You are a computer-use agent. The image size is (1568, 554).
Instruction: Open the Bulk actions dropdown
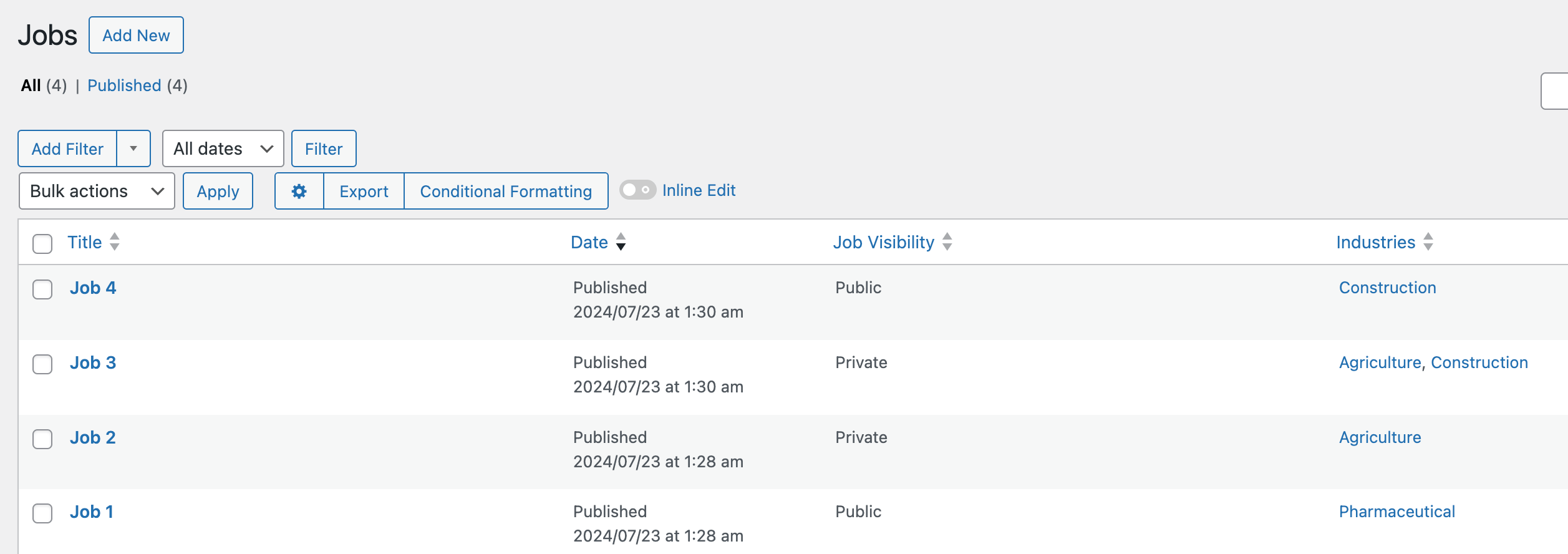pos(97,191)
